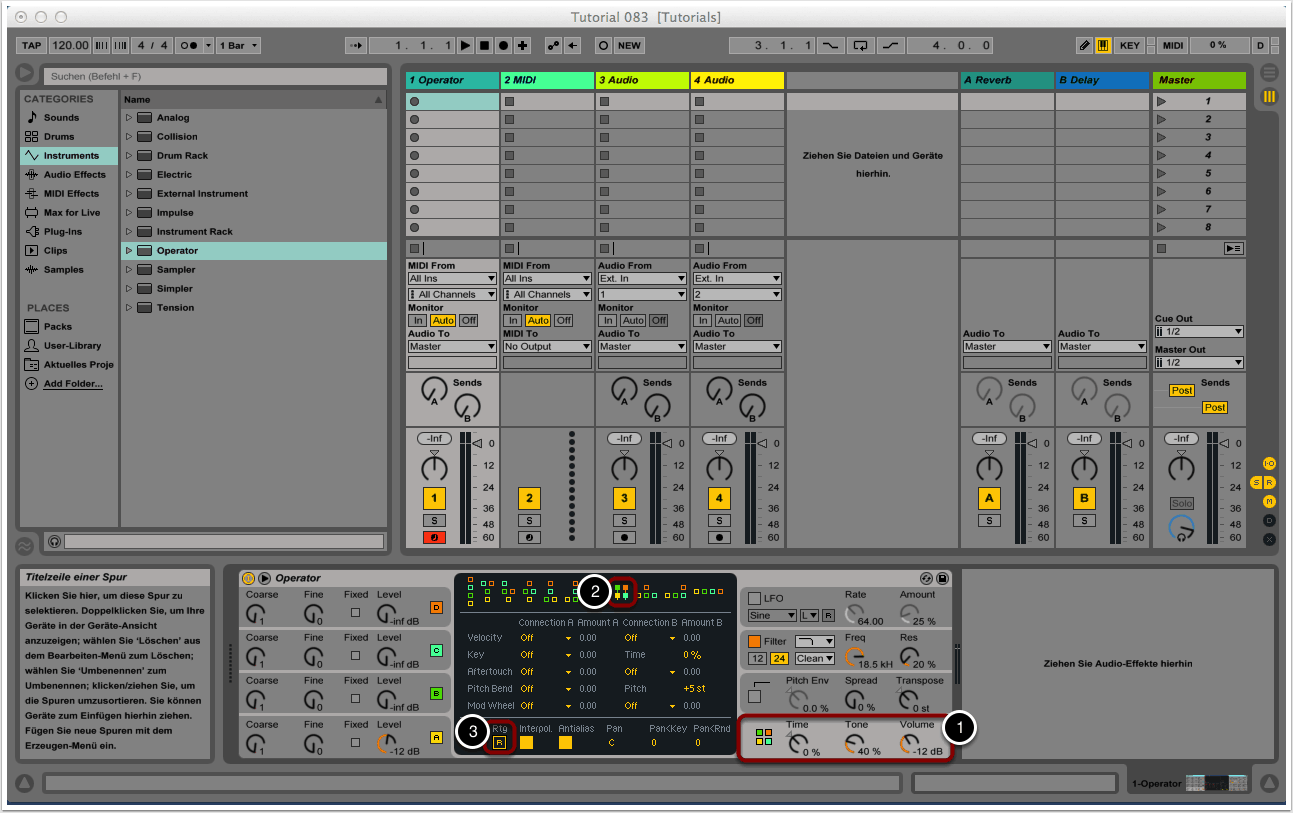Image resolution: width=1293 pixels, height=813 pixels.
Task: Click the arrangement Record button
Action: [x=503, y=46]
